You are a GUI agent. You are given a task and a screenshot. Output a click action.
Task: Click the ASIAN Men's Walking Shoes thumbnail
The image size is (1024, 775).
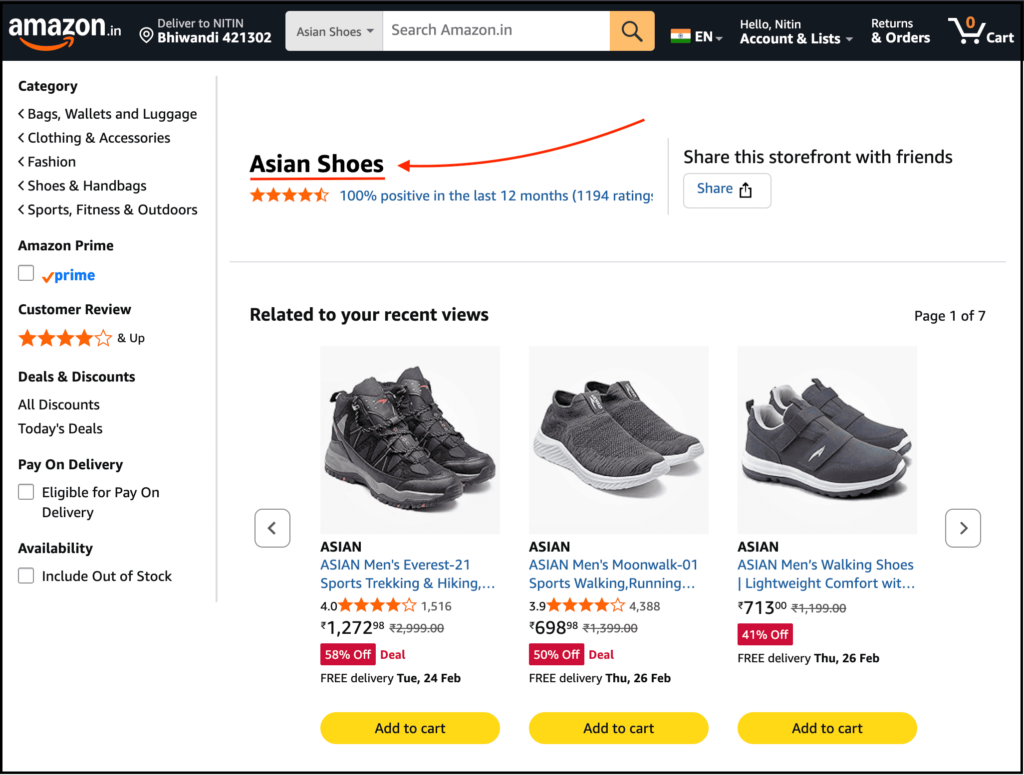coord(827,440)
